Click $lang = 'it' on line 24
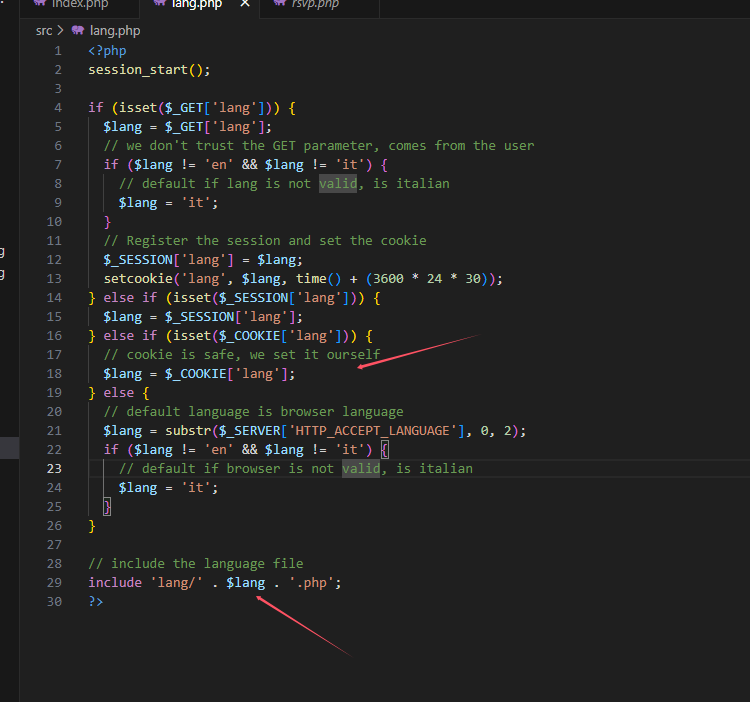 point(168,488)
